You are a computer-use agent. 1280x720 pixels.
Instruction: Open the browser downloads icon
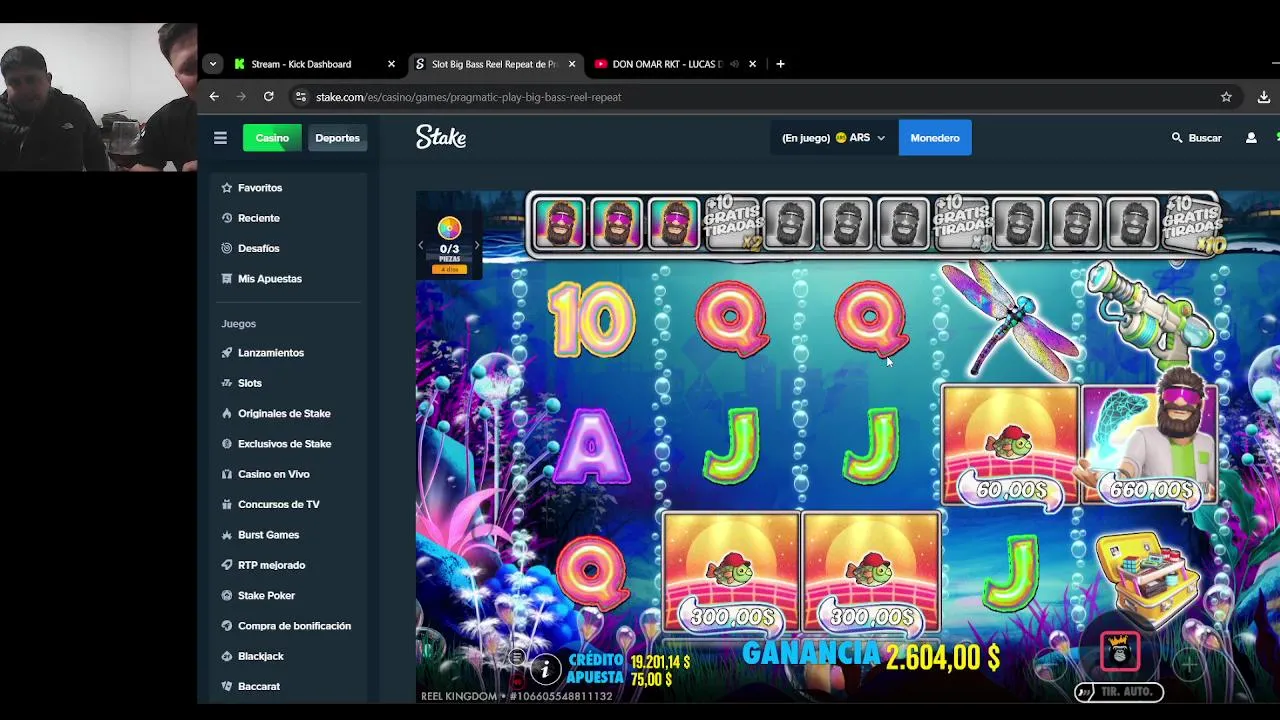(1264, 97)
